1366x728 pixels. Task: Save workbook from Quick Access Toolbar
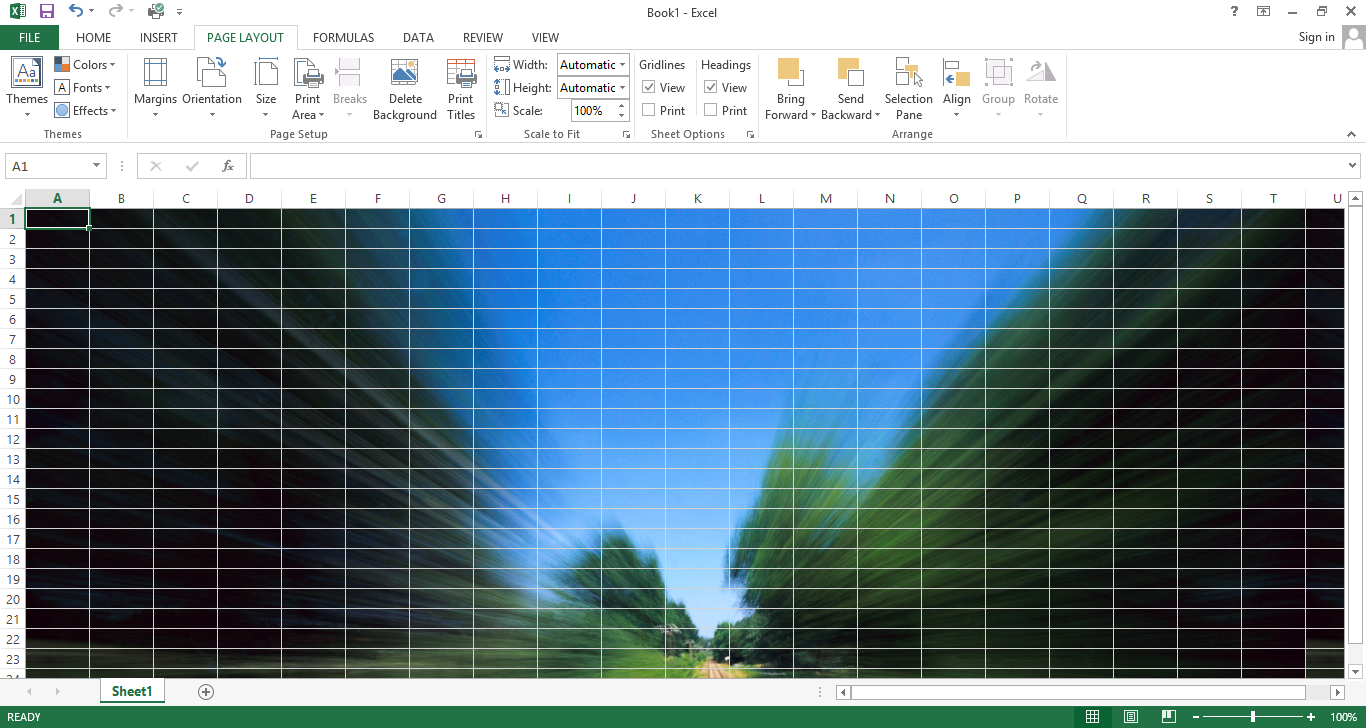pyautogui.click(x=46, y=11)
